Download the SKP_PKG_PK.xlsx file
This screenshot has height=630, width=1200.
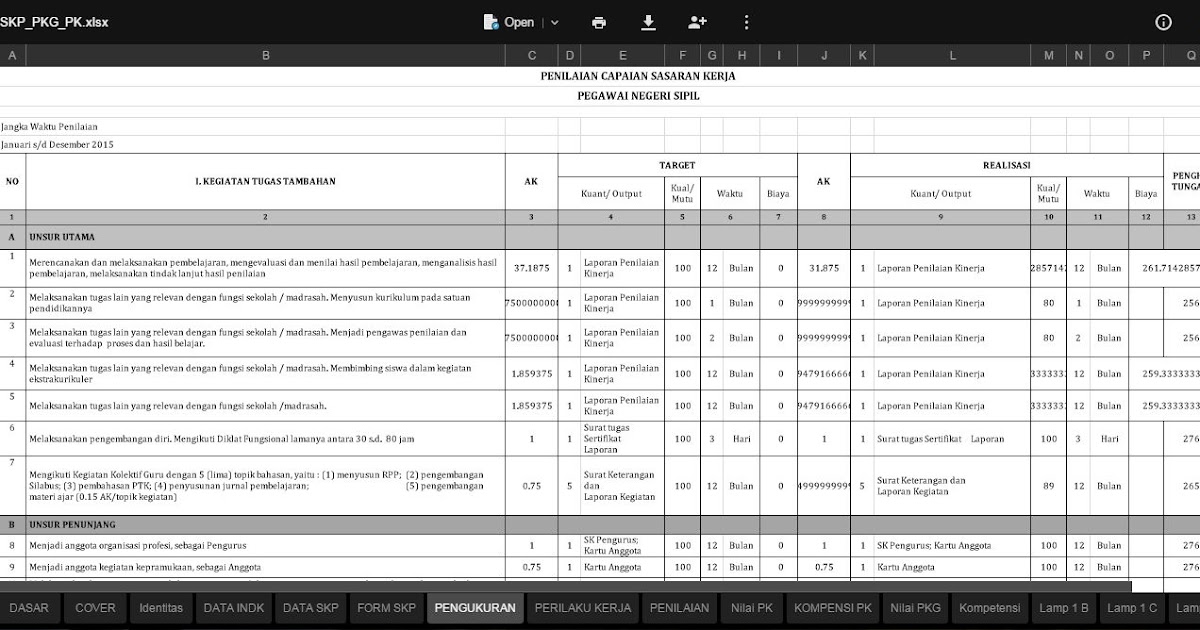pyautogui.click(x=648, y=21)
